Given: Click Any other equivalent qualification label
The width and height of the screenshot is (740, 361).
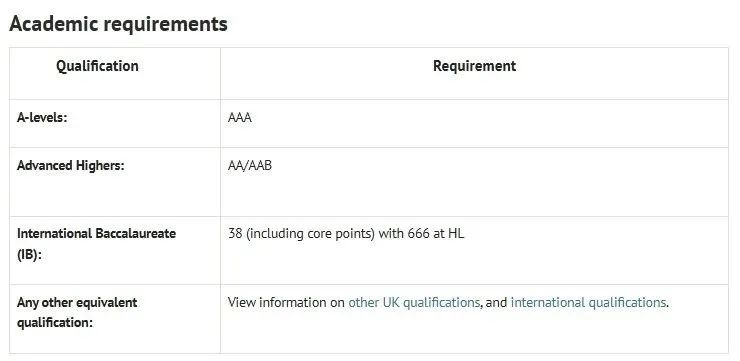Looking at the screenshot, I should 77,312.
